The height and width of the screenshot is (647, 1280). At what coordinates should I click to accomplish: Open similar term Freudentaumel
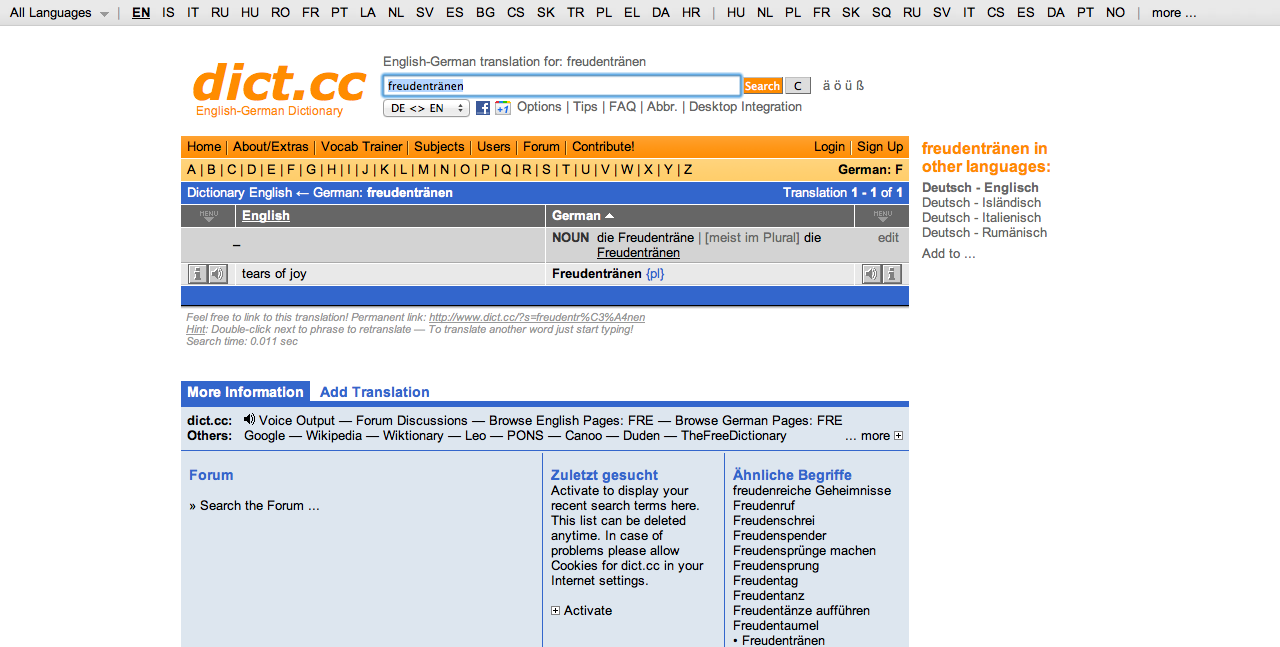(x=776, y=626)
